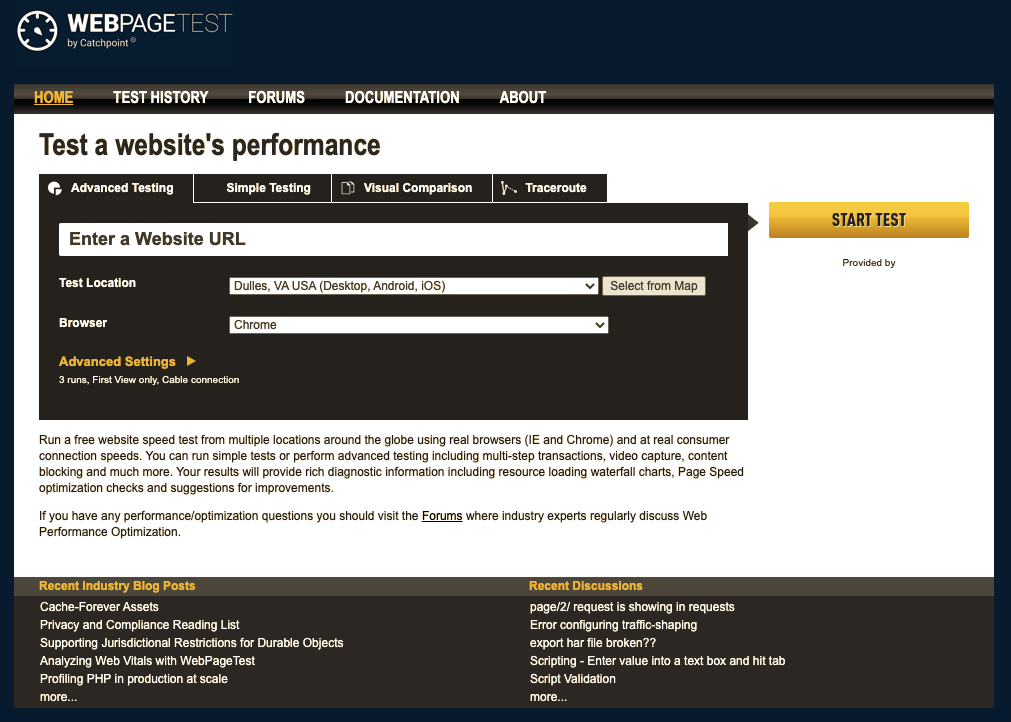The image size is (1011, 722).
Task: Open Supporting Jurisdictional Restrictions for Durable Objects
Action: [191, 643]
